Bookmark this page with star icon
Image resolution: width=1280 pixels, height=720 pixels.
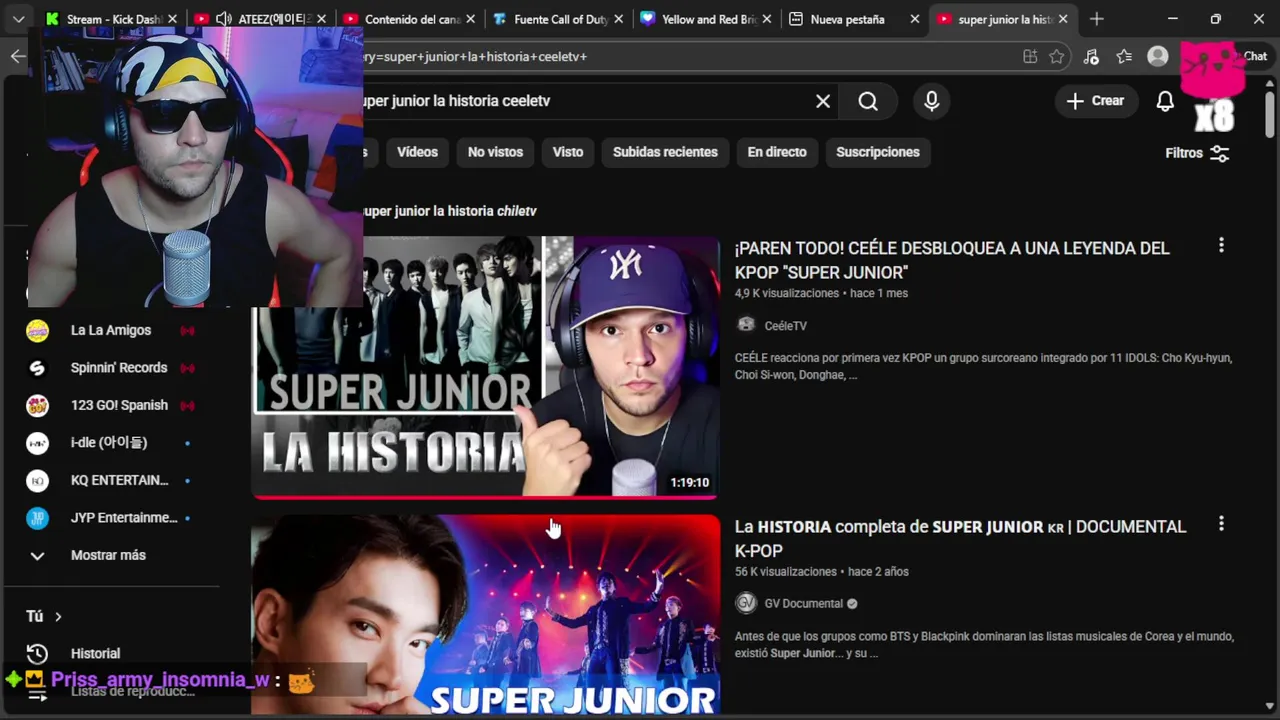pos(1057,57)
